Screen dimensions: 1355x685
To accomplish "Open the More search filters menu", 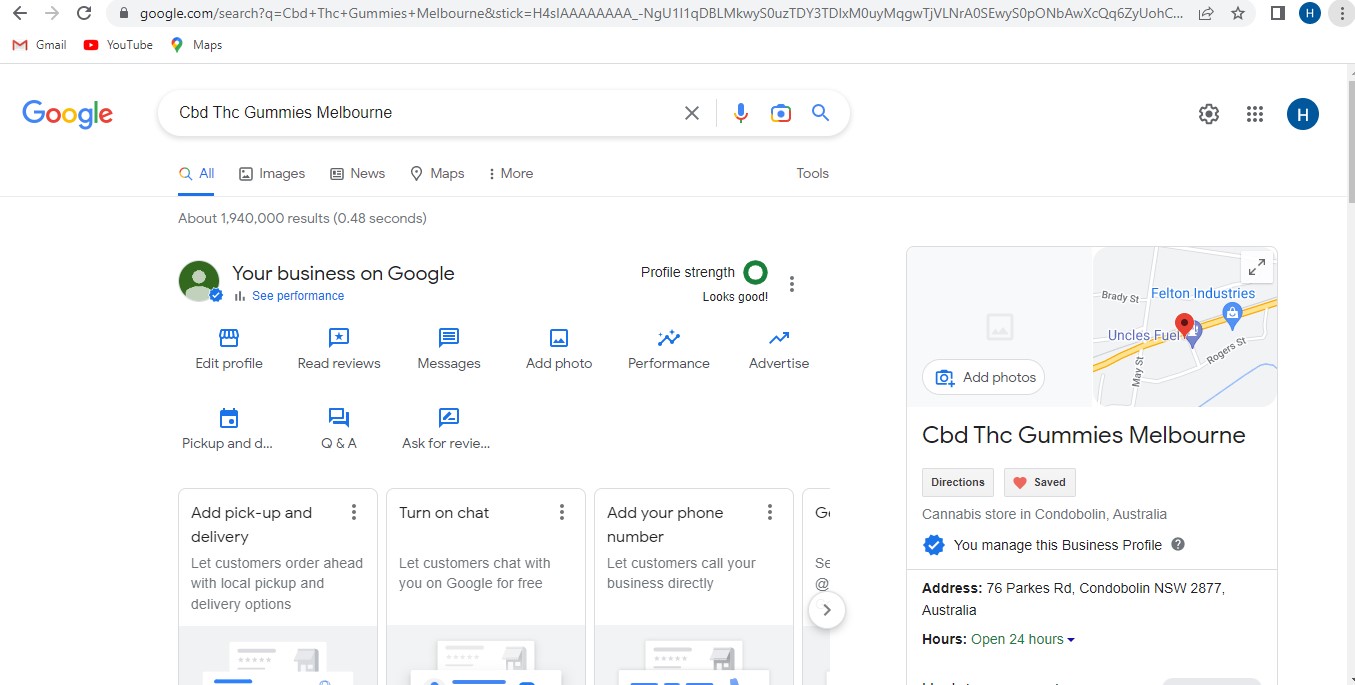I will tap(510, 173).
